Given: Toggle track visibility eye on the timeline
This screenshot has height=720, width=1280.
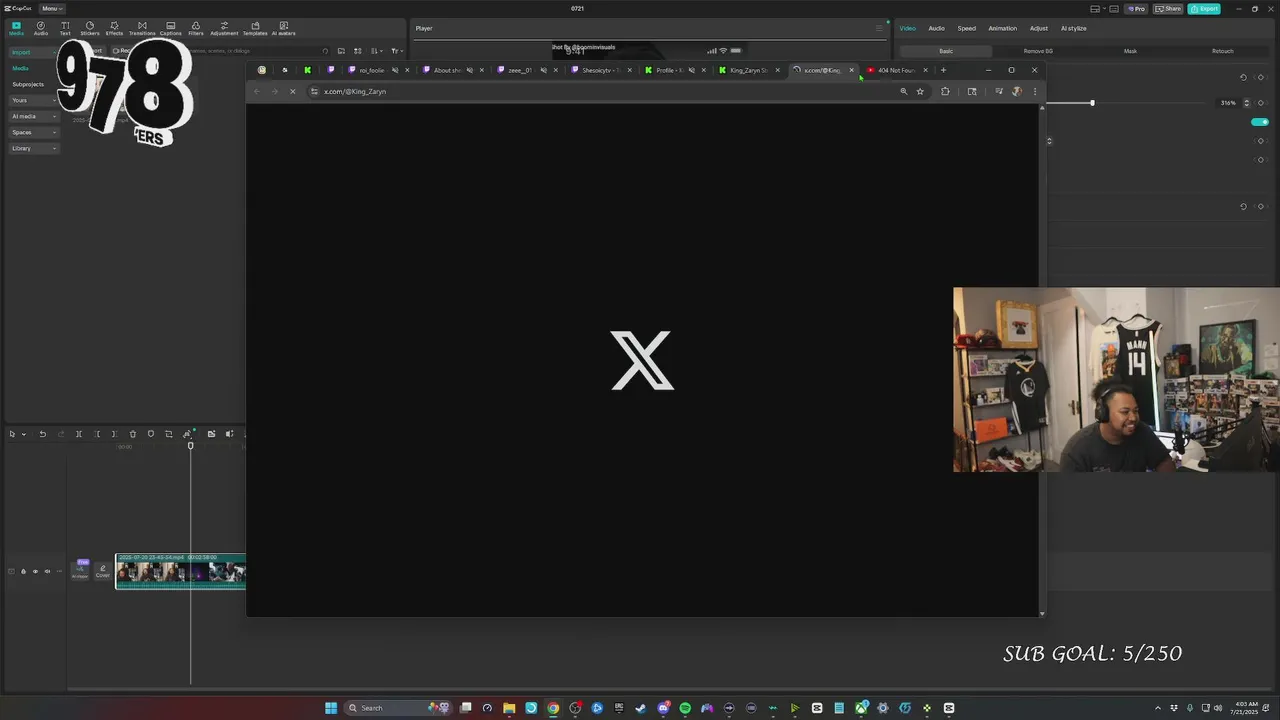Looking at the screenshot, I should pos(35,571).
